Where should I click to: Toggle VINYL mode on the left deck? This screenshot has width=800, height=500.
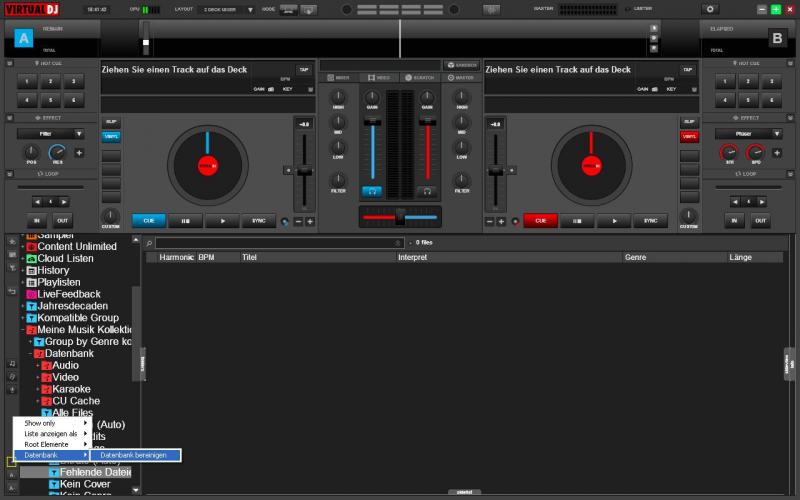(111, 136)
